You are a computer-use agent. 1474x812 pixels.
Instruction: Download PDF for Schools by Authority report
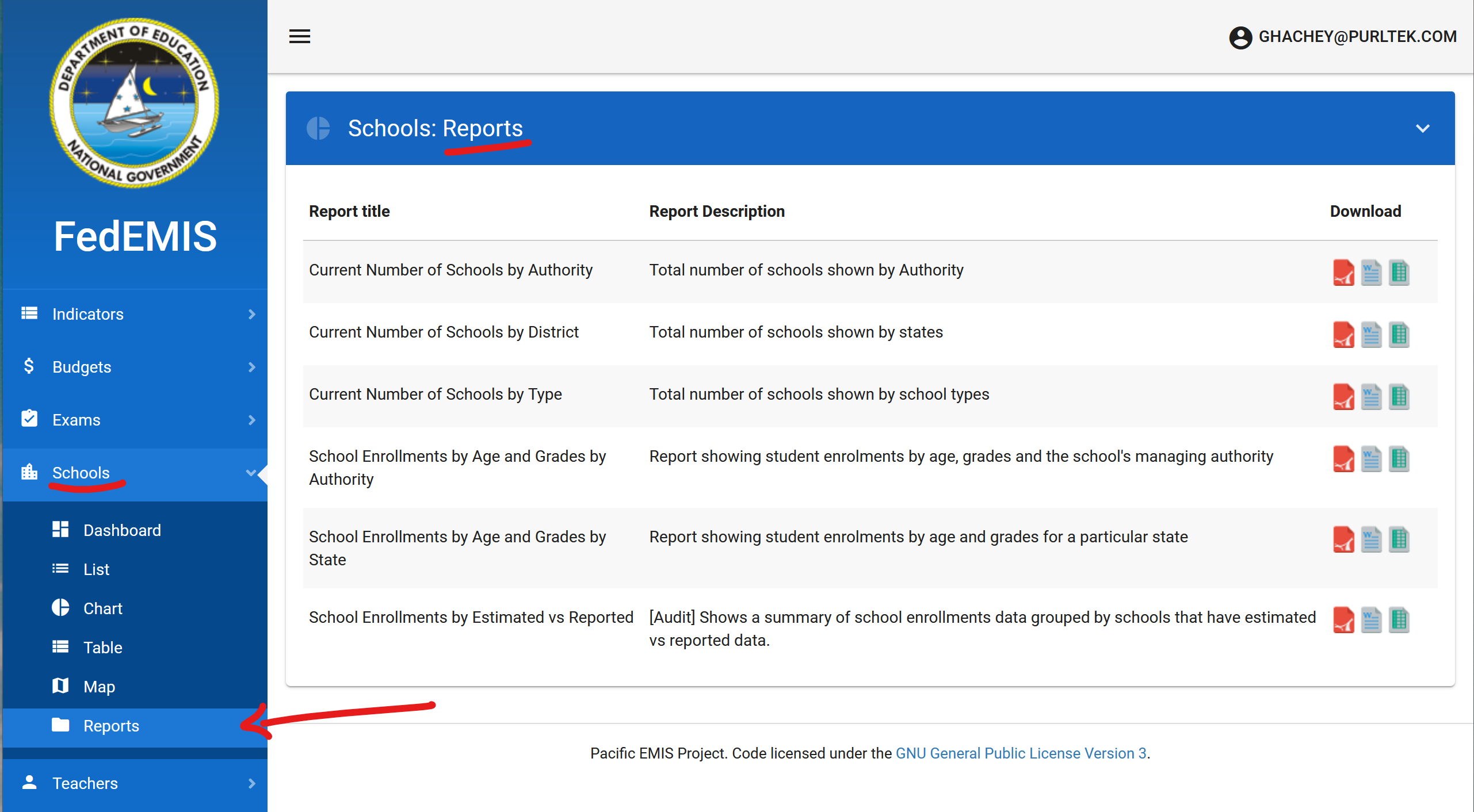tap(1343, 272)
